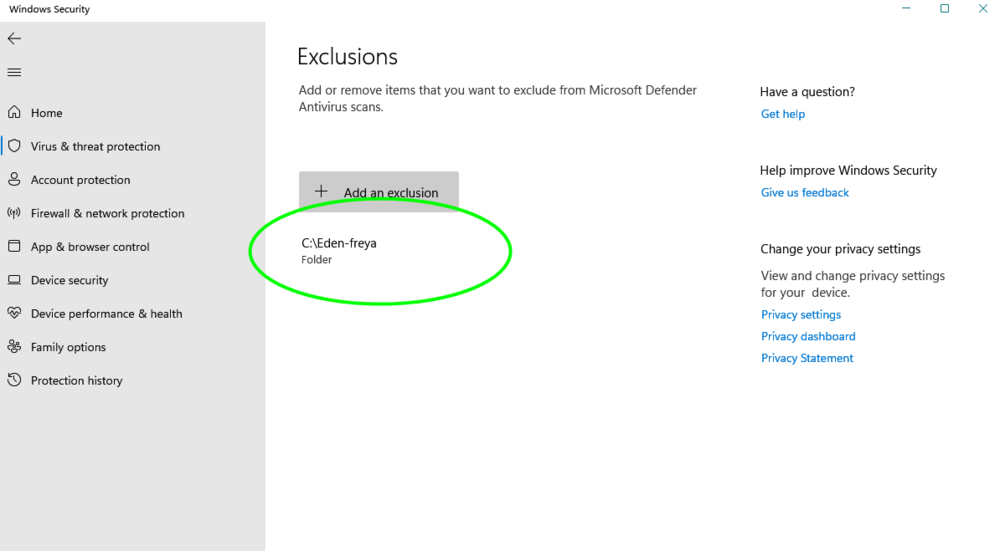Click the App & browser control icon
Screen dimensions: 1000x551
(14, 247)
